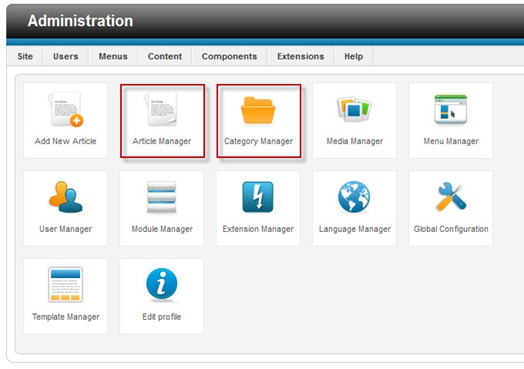Open the Extensions menu
Screen dimensions: 524x369
click(x=300, y=56)
